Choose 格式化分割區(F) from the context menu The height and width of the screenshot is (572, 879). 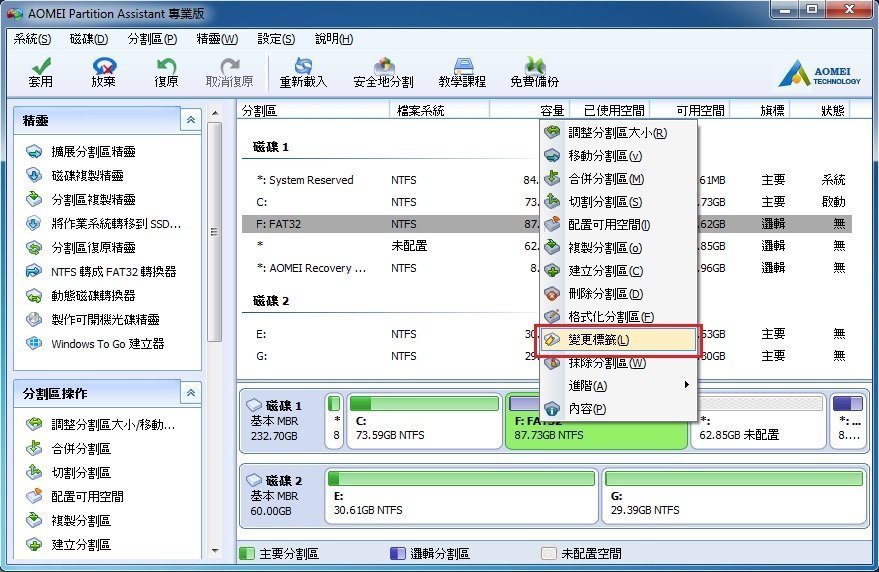tap(618, 317)
